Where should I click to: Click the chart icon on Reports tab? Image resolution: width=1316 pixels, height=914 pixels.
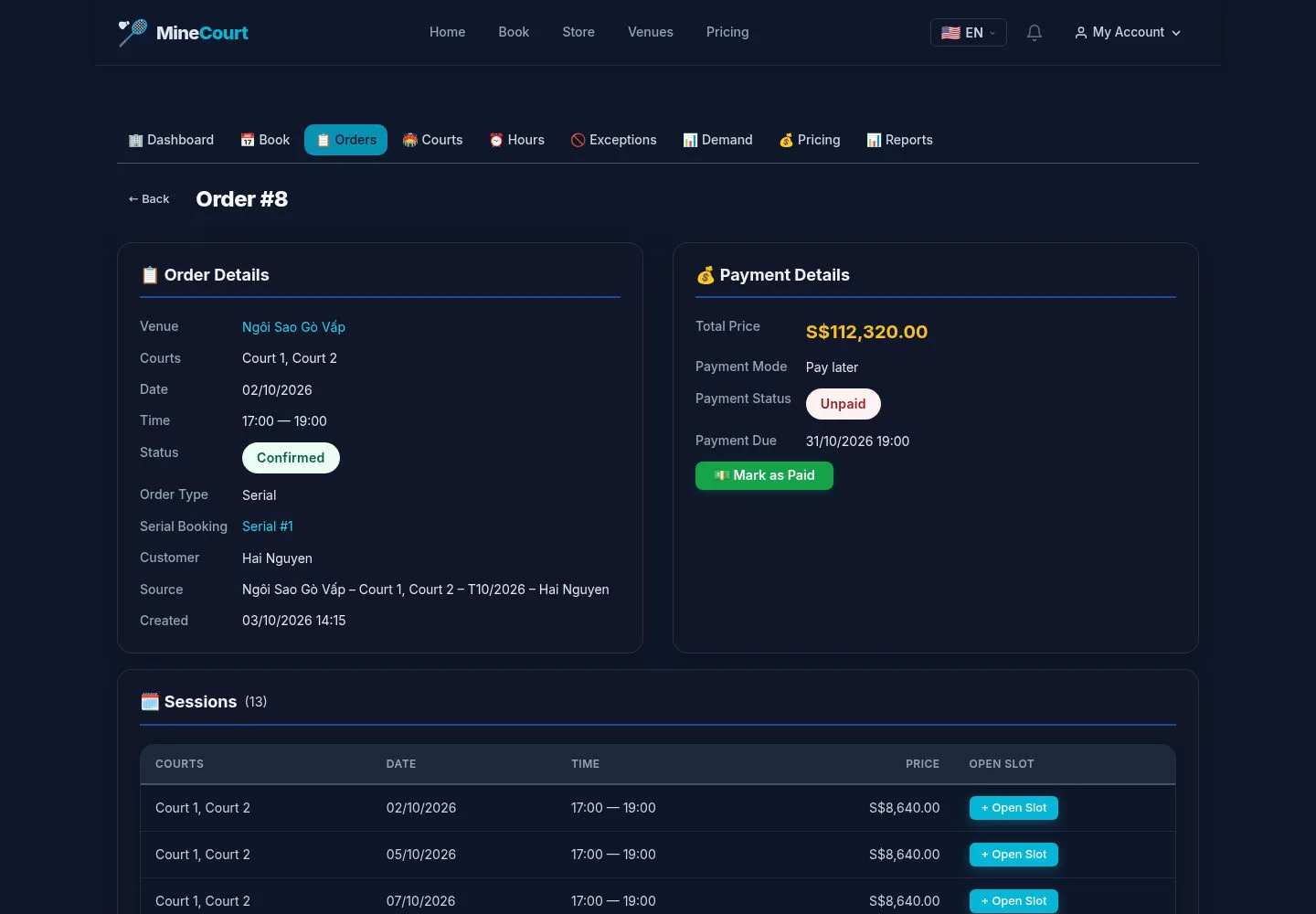pyautogui.click(x=875, y=141)
